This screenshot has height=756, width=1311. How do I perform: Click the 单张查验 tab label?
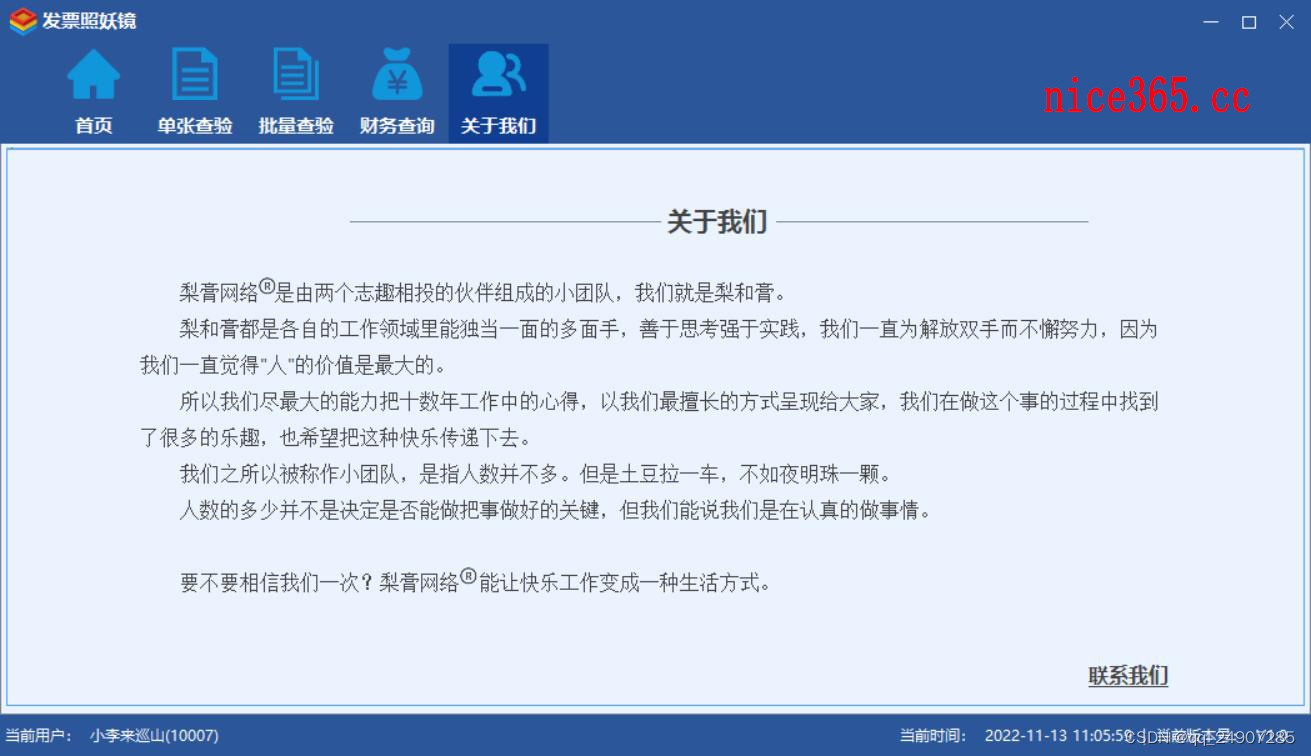click(x=195, y=126)
